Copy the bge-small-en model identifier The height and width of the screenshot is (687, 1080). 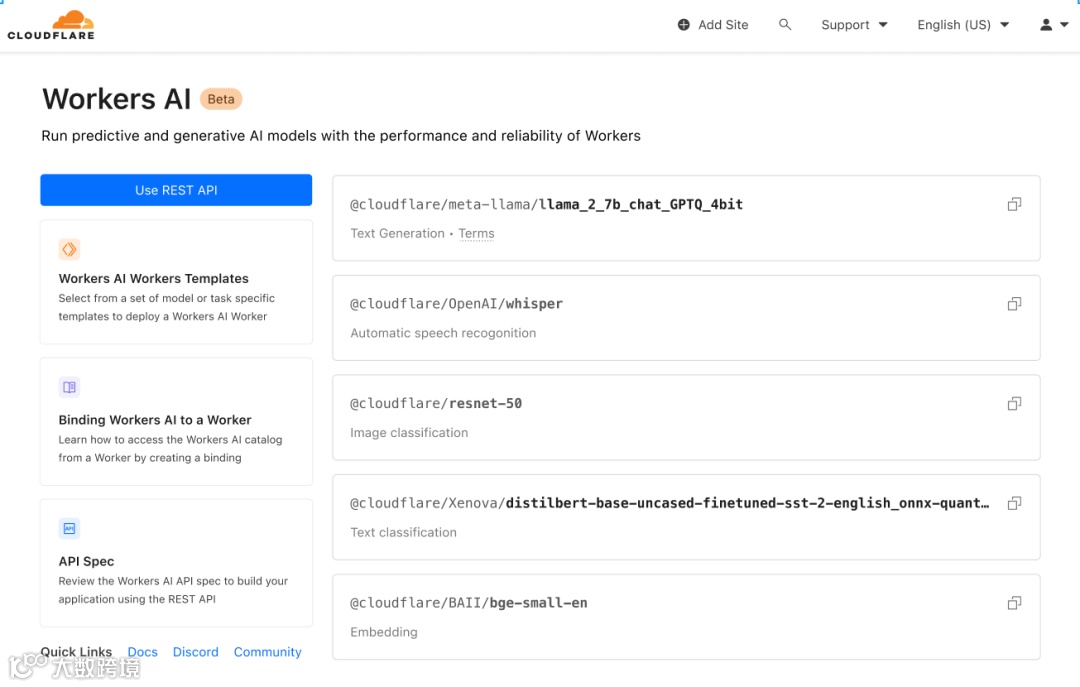click(1014, 603)
